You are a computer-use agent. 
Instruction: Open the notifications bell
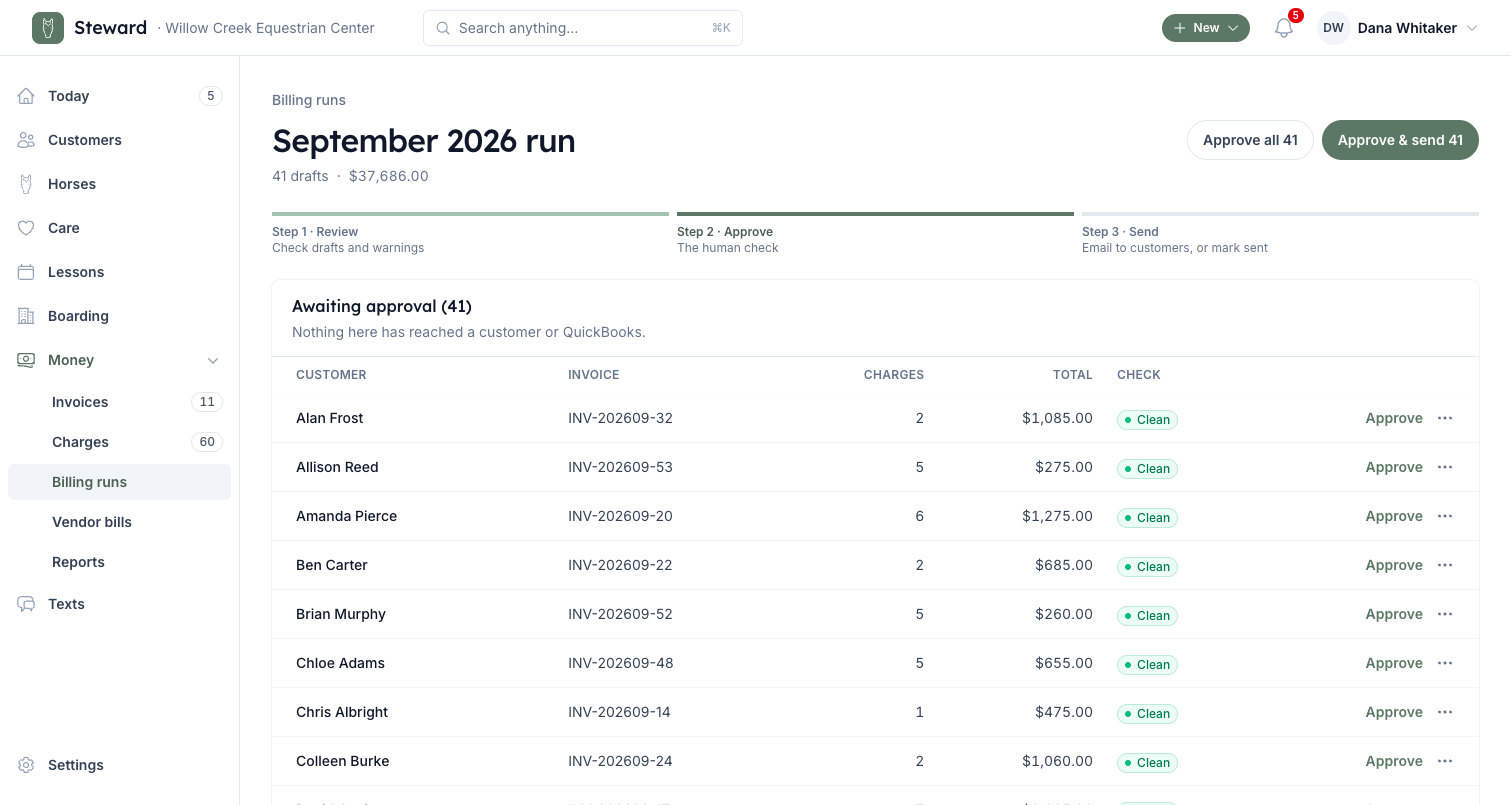[1284, 28]
